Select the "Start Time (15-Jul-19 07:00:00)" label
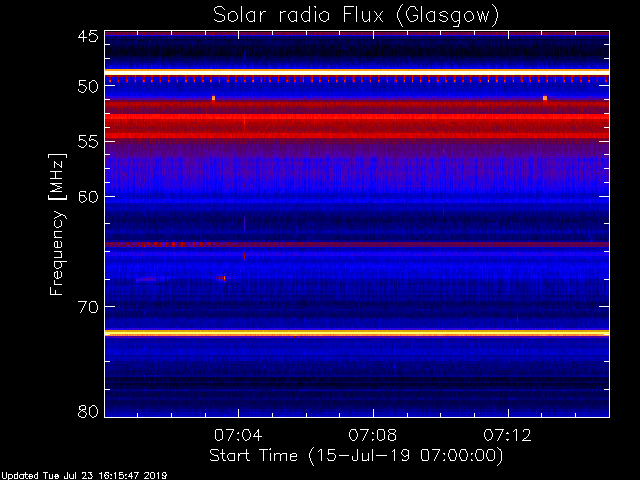This screenshot has height=480, width=640. tap(356, 456)
